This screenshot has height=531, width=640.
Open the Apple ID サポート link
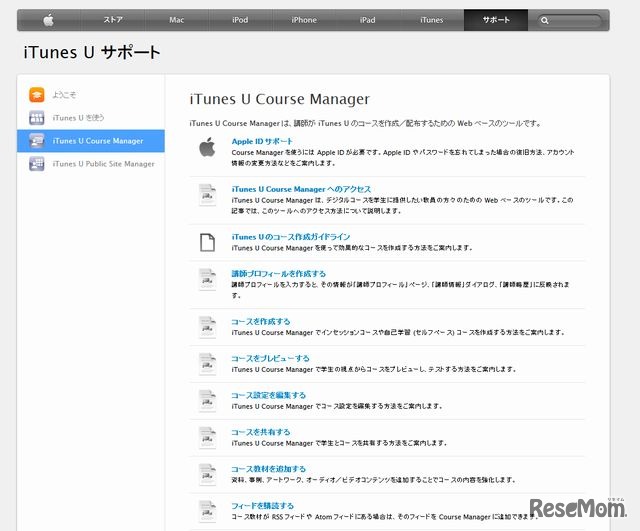[263, 142]
